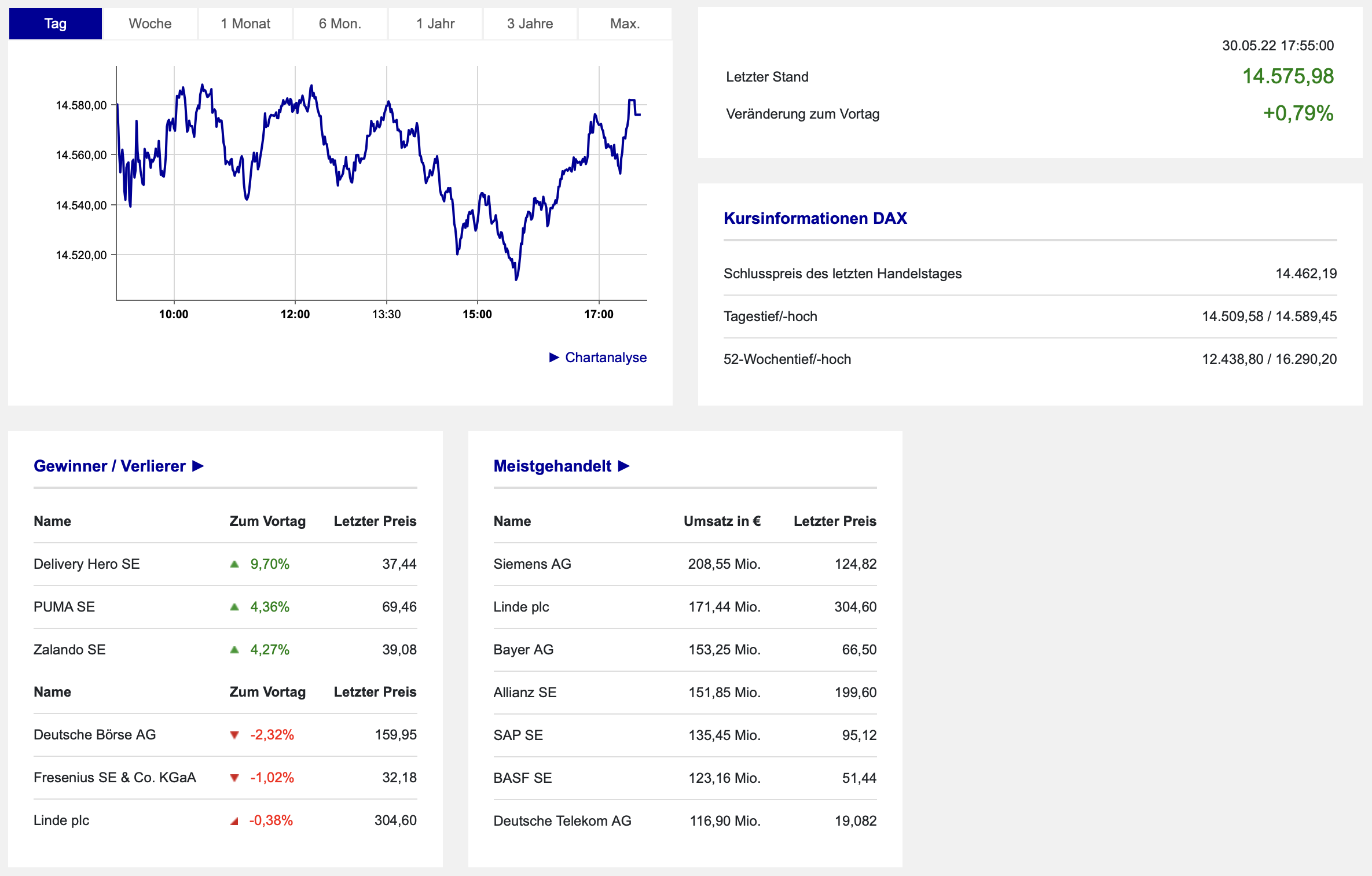Click arrow icon before Chartanalyse
The height and width of the screenshot is (876, 1372).
point(554,358)
